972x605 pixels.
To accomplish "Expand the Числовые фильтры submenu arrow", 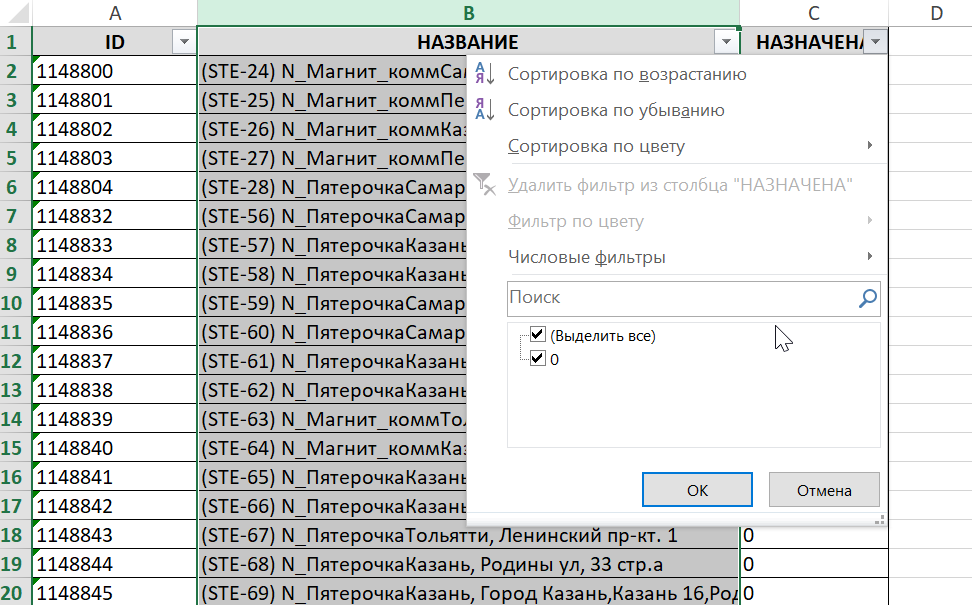I will 870,256.
